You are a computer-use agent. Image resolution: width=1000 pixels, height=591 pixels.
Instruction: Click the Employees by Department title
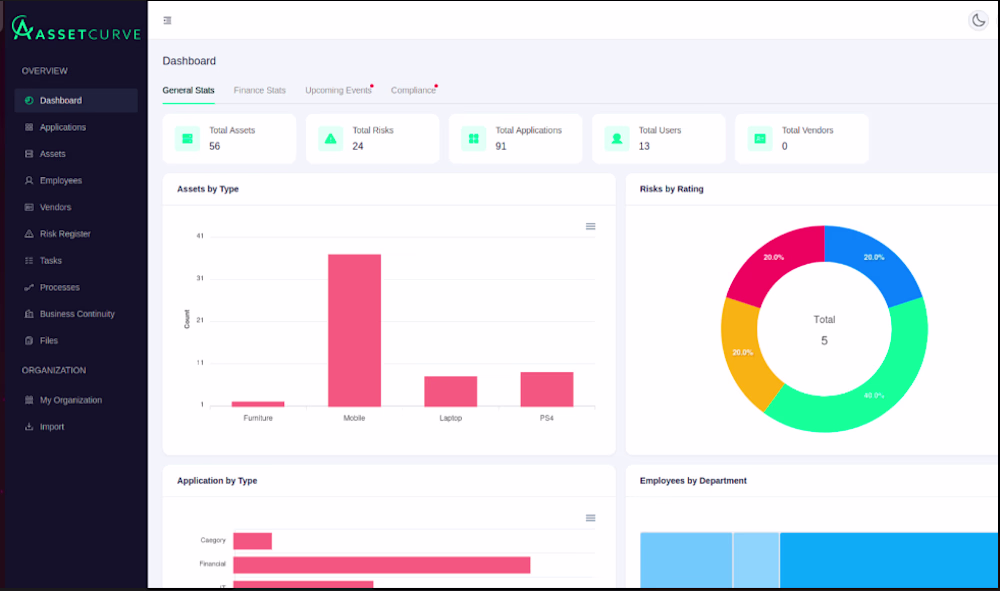[x=693, y=481]
